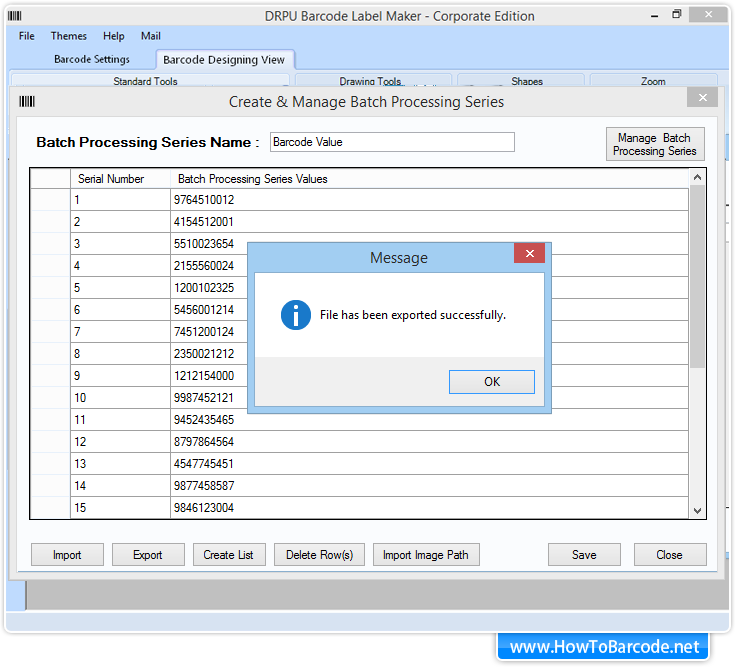The width and height of the screenshot is (735, 667).
Task: Select row with value 9846123004
Action: [204, 508]
